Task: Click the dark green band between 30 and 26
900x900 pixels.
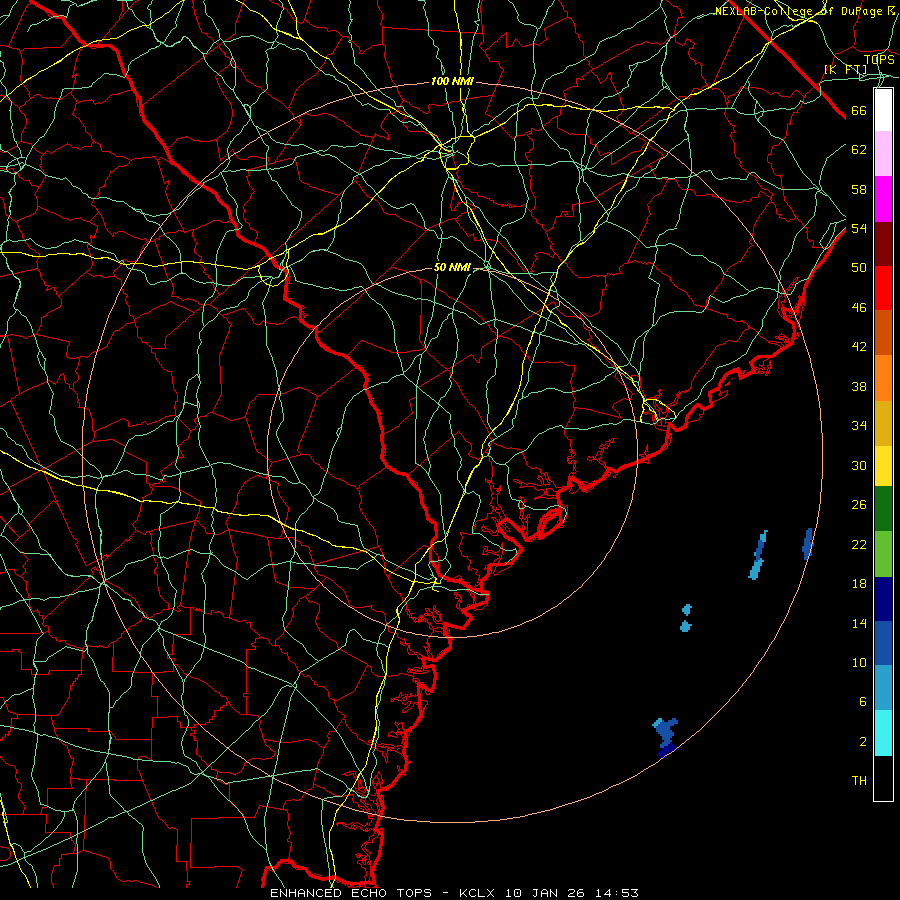Action: 883,508
